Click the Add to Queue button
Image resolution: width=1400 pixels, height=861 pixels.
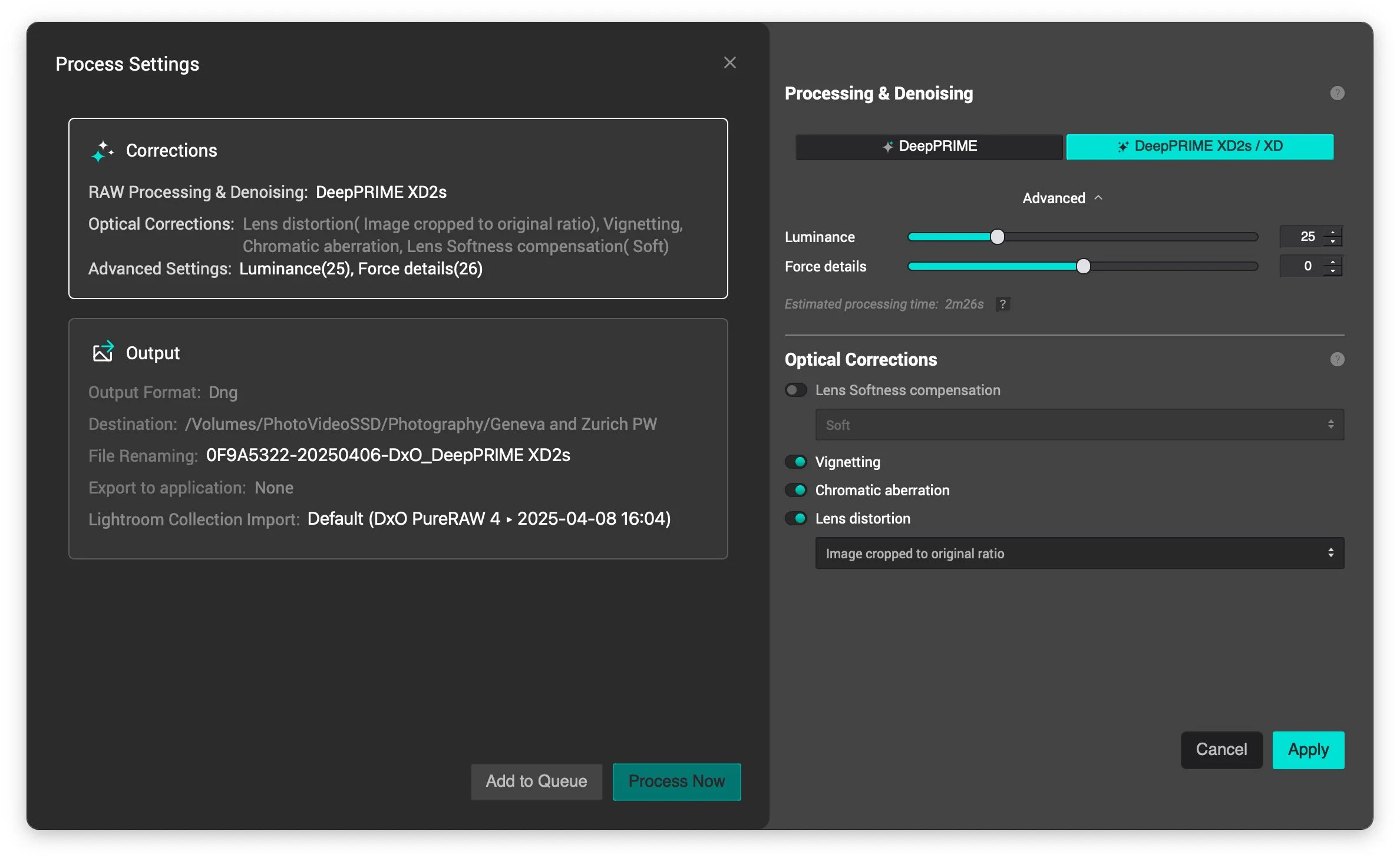coord(536,781)
